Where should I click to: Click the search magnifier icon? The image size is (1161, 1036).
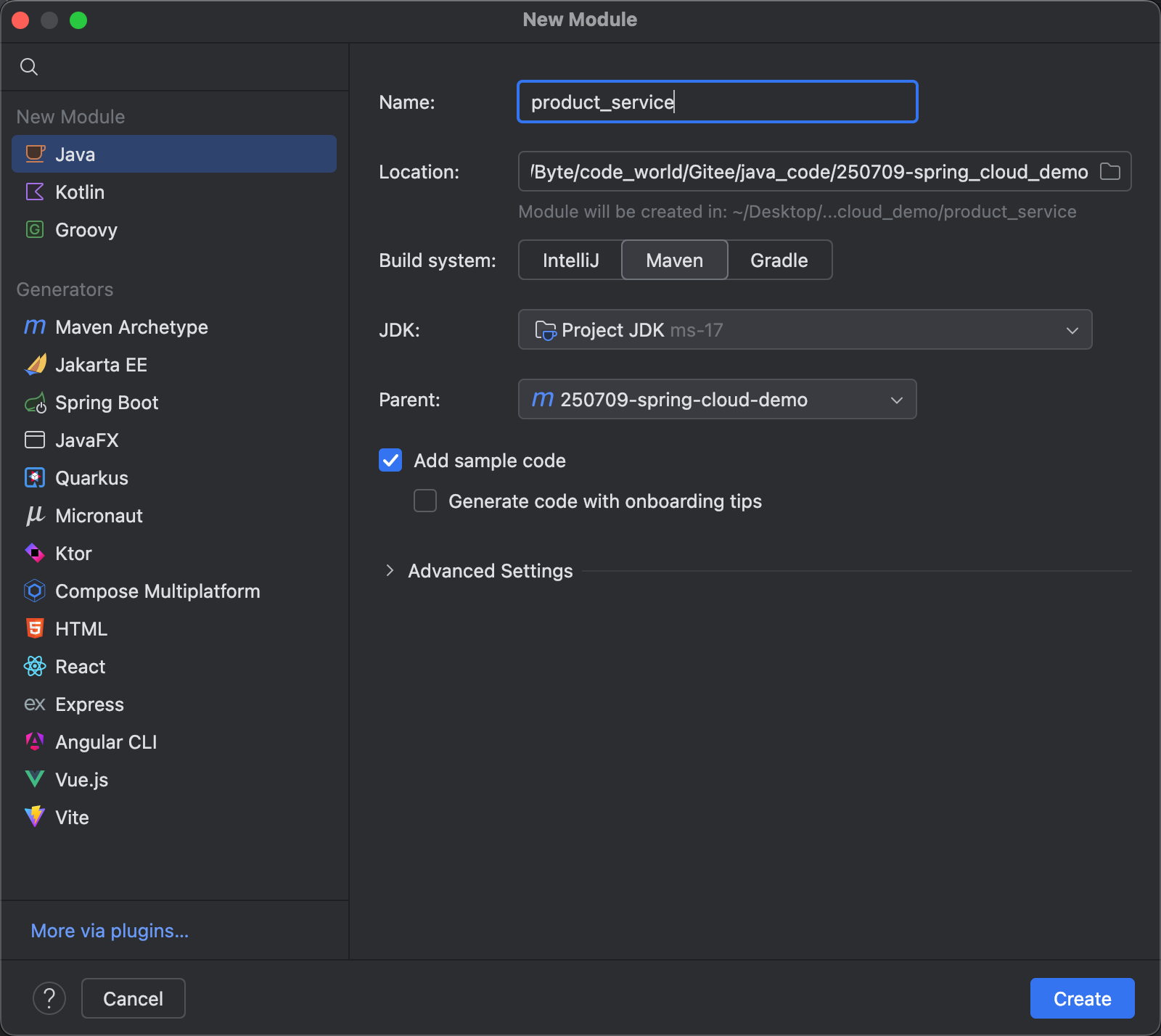(x=29, y=67)
